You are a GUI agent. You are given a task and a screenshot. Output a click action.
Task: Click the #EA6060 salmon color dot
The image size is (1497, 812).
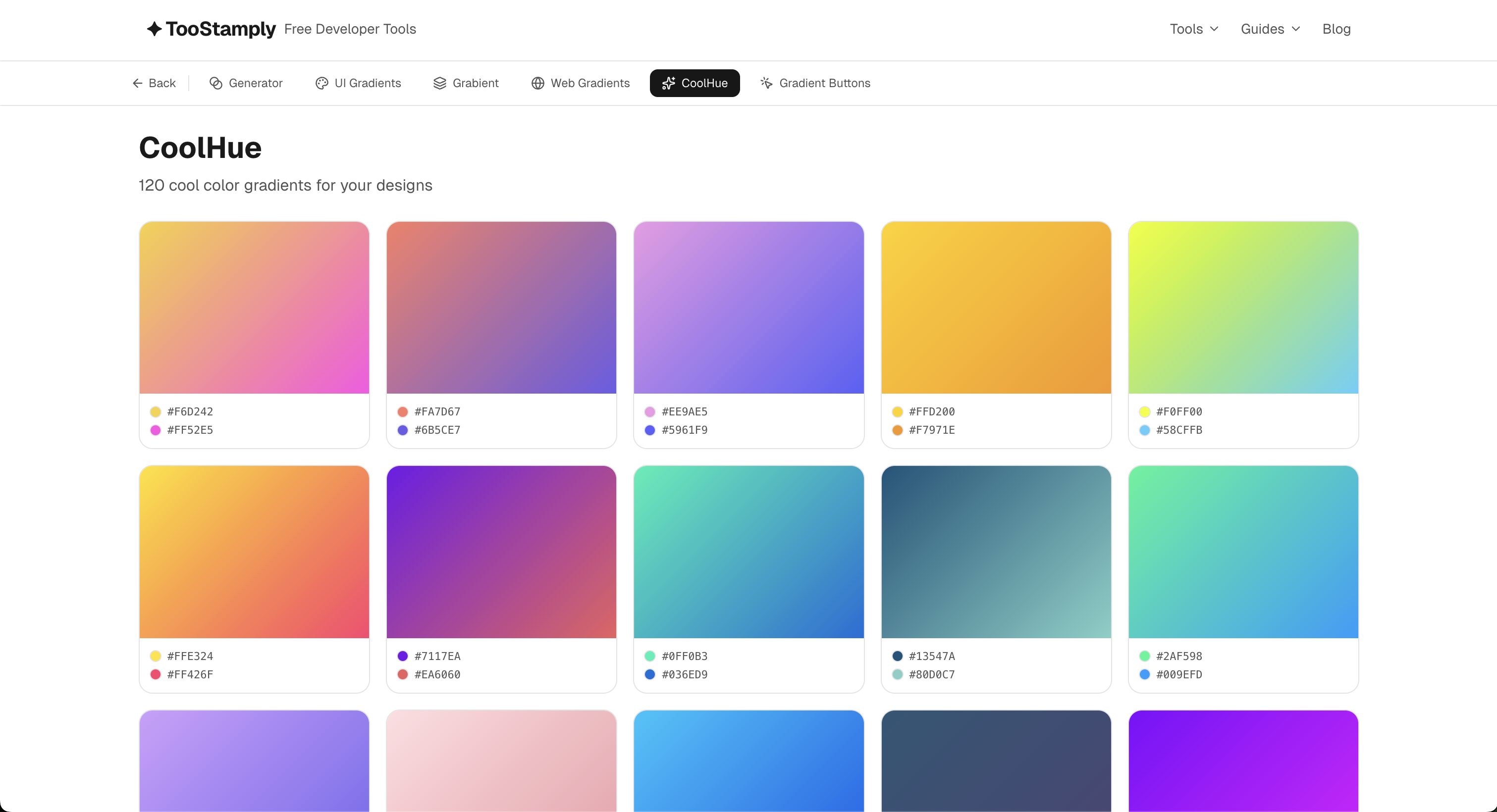pyautogui.click(x=403, y=675)
